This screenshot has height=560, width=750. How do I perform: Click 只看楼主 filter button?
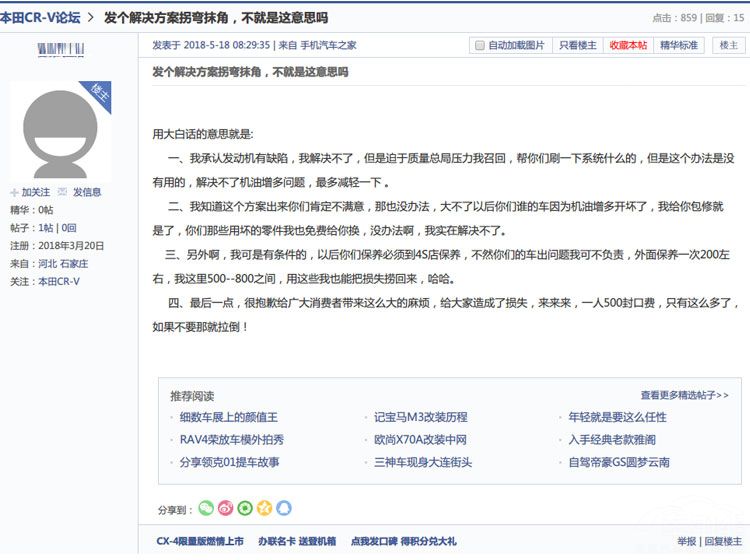(x=577, y=46)
